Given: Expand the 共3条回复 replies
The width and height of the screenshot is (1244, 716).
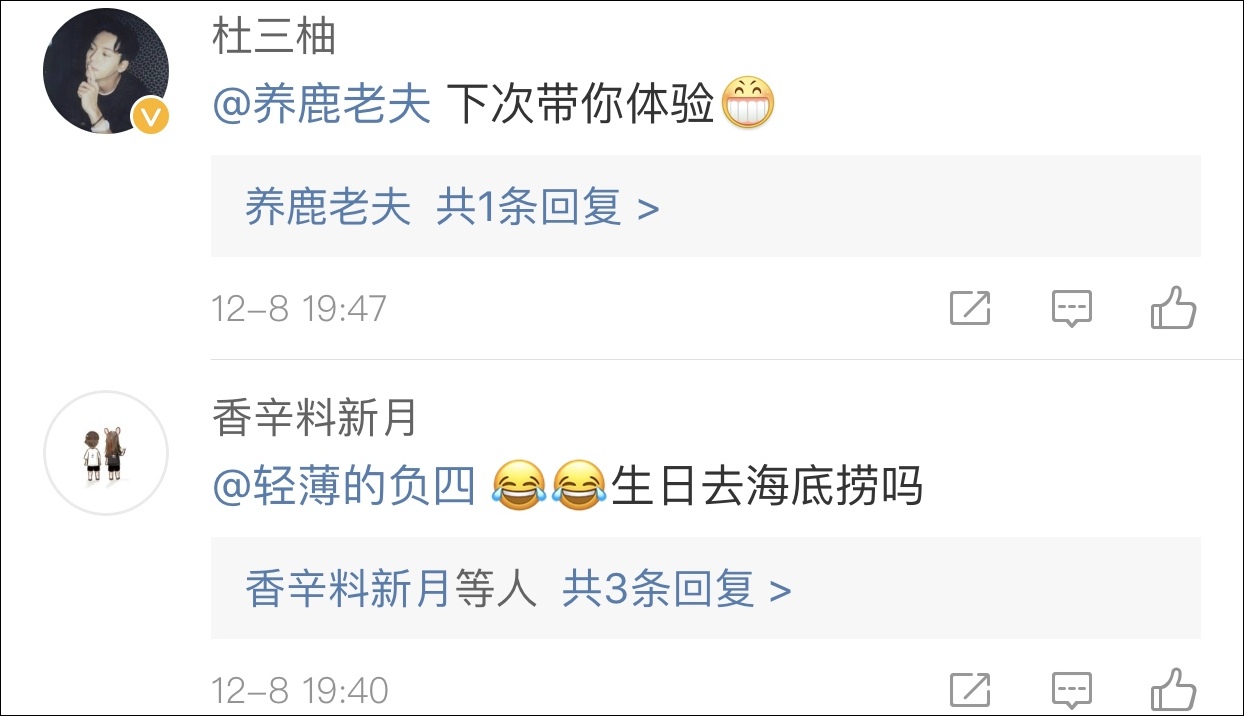Looking at the screenshot, I should (x=677, y=590).
